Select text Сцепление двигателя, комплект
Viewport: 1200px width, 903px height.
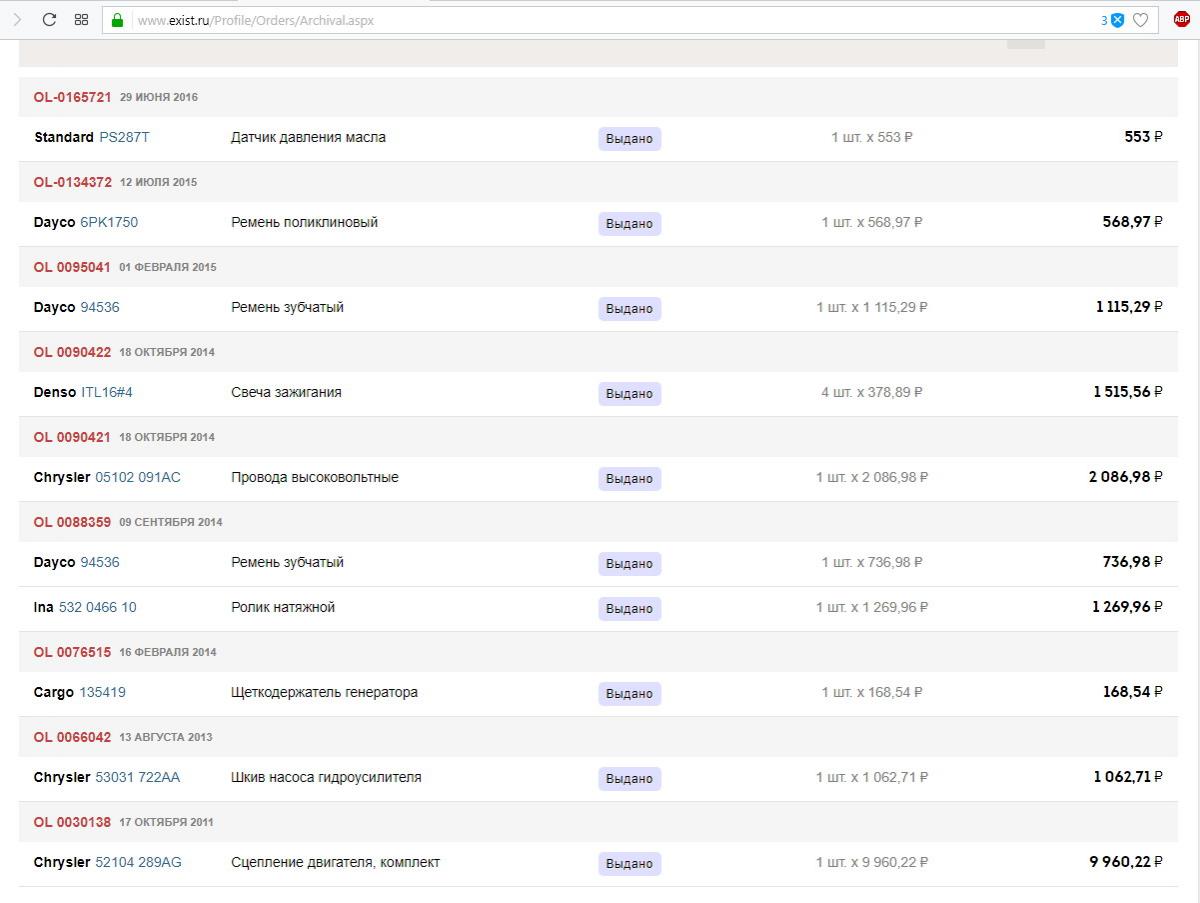point(335,862)
